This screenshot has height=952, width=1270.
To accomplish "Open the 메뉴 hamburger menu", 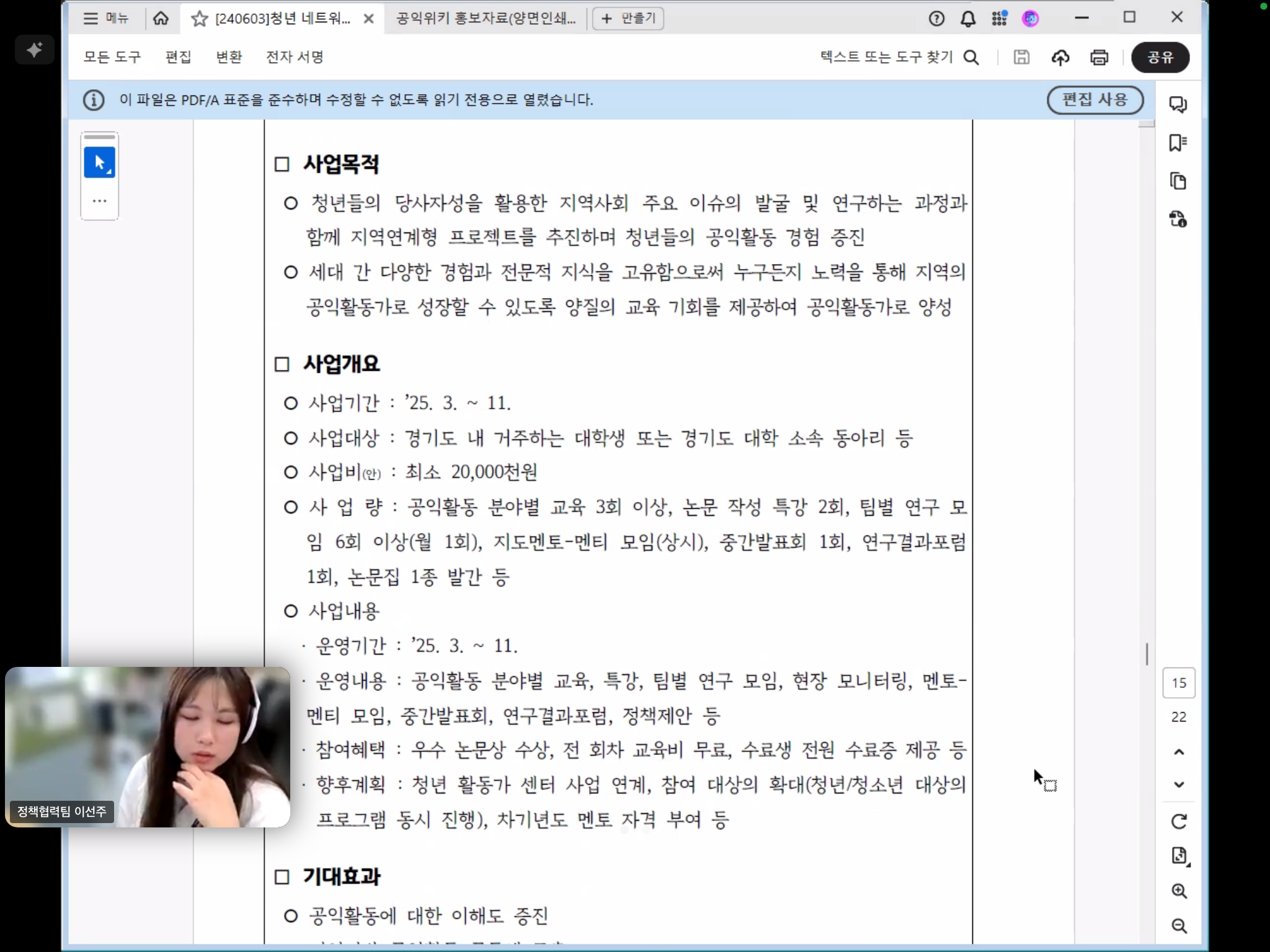I will [105, 18].
